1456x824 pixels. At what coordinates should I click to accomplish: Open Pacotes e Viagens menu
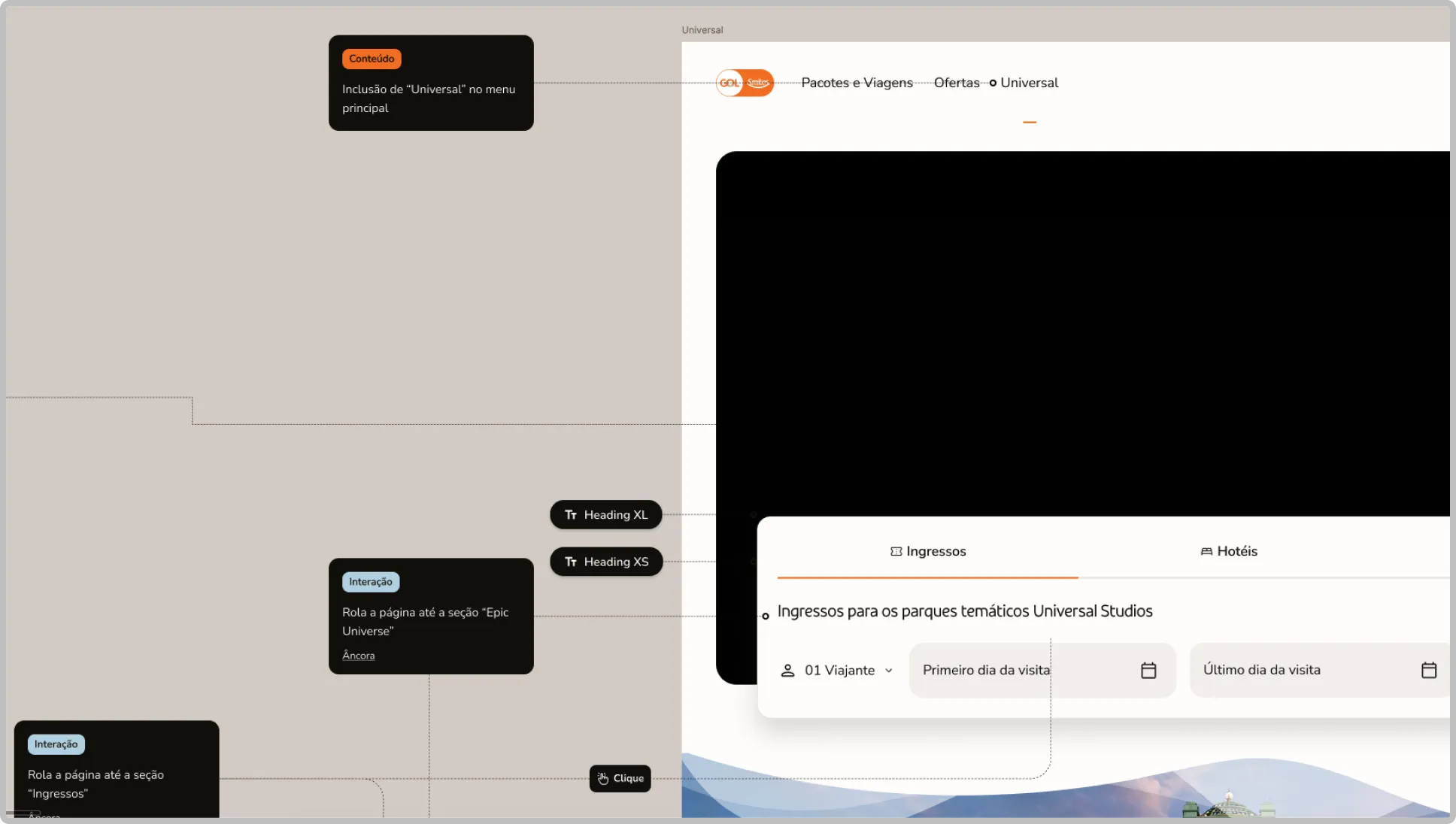coord(857,83)
